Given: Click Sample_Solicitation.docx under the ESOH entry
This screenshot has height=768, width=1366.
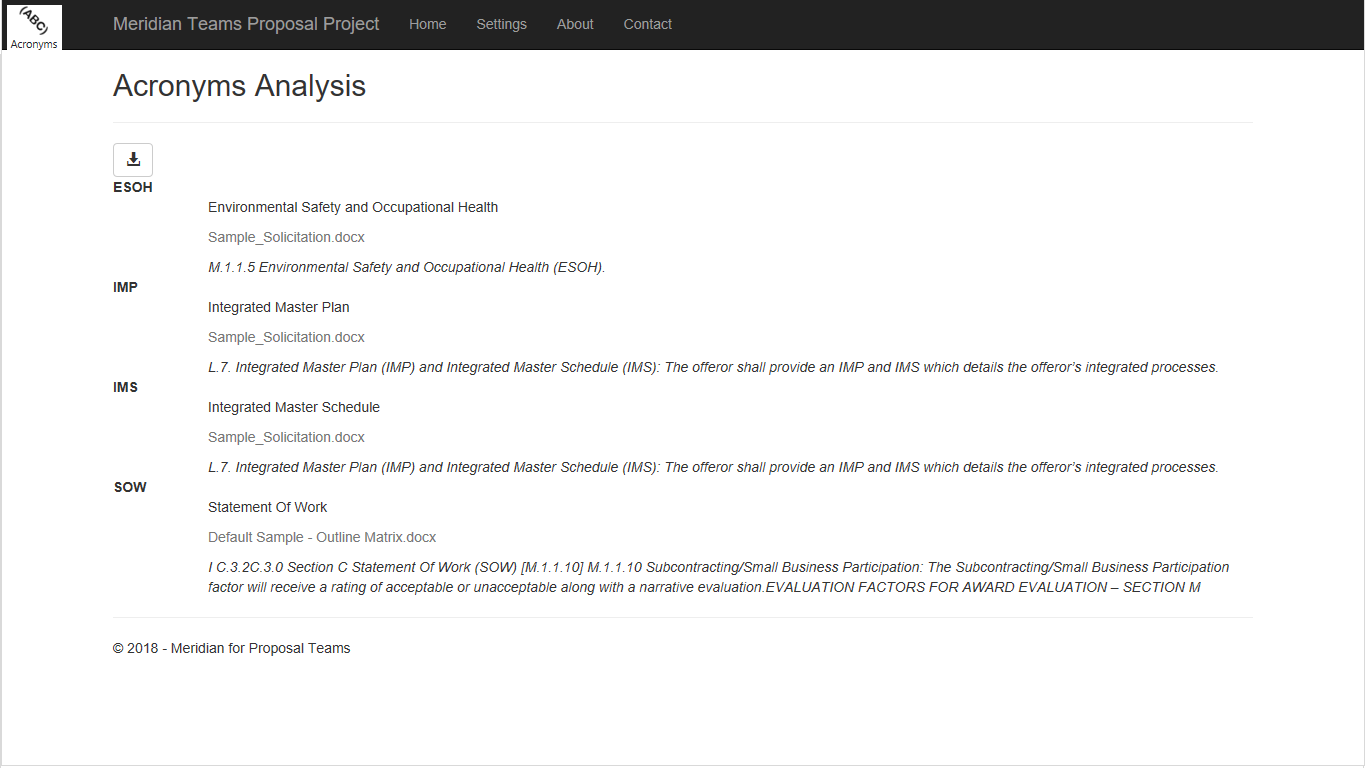Looking at the screenshot, I should [x=286, y=237].
